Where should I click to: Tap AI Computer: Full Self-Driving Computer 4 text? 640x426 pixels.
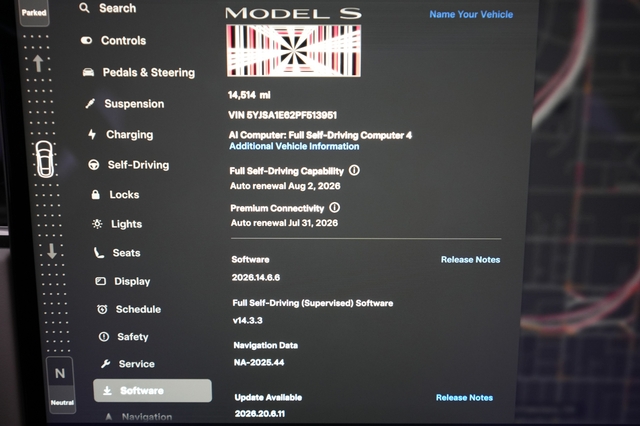(x=320, y=135)
